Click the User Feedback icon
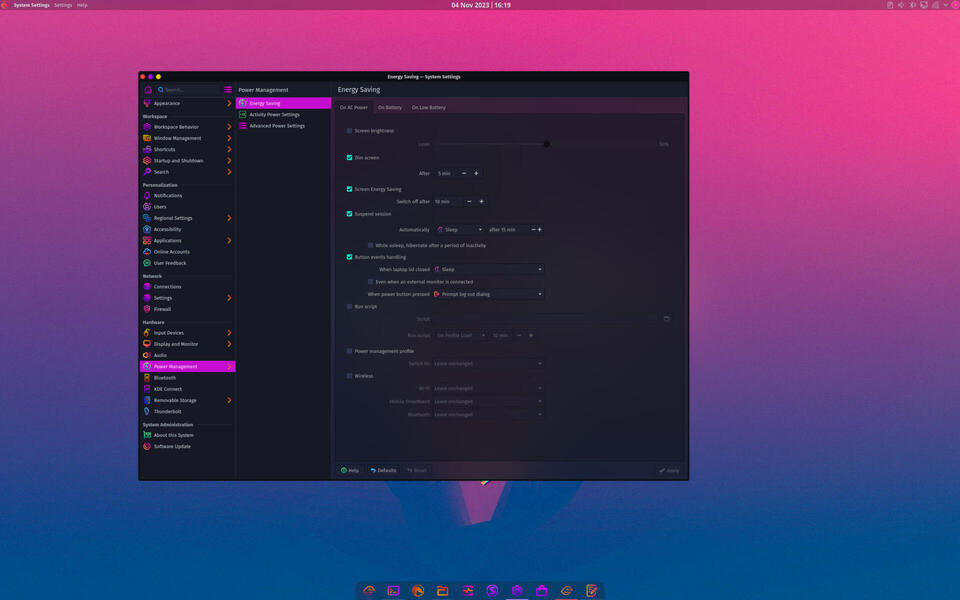The width and height of the screenshot is (960, 600). click(147, 263)
